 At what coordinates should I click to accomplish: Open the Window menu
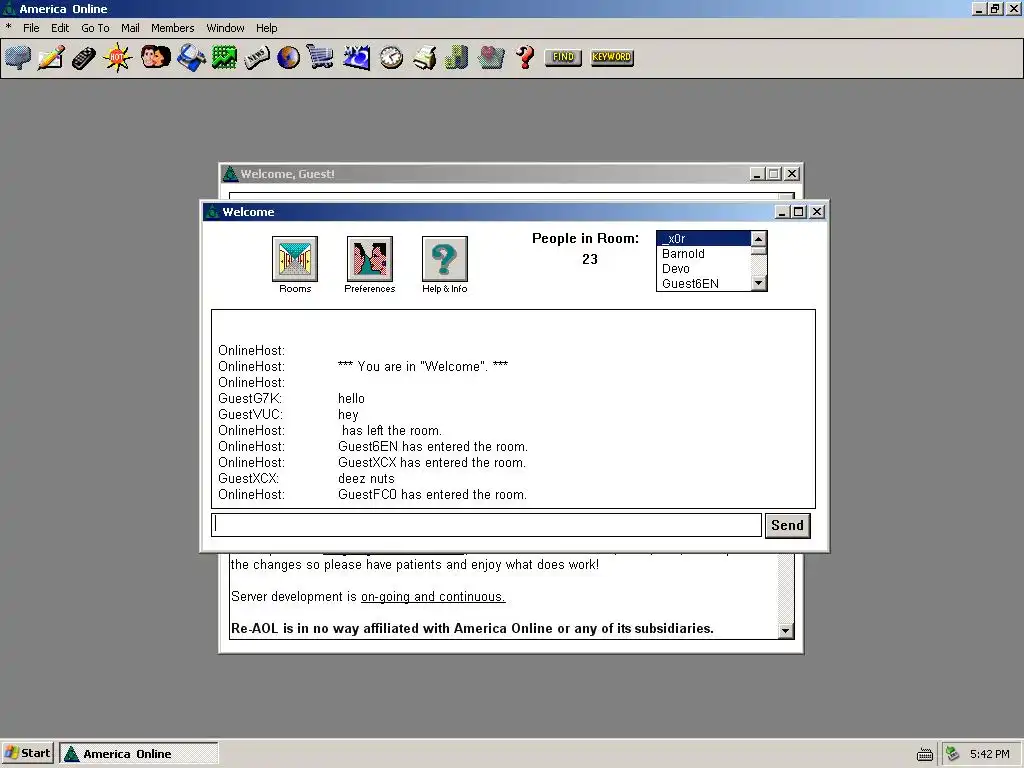225,28
